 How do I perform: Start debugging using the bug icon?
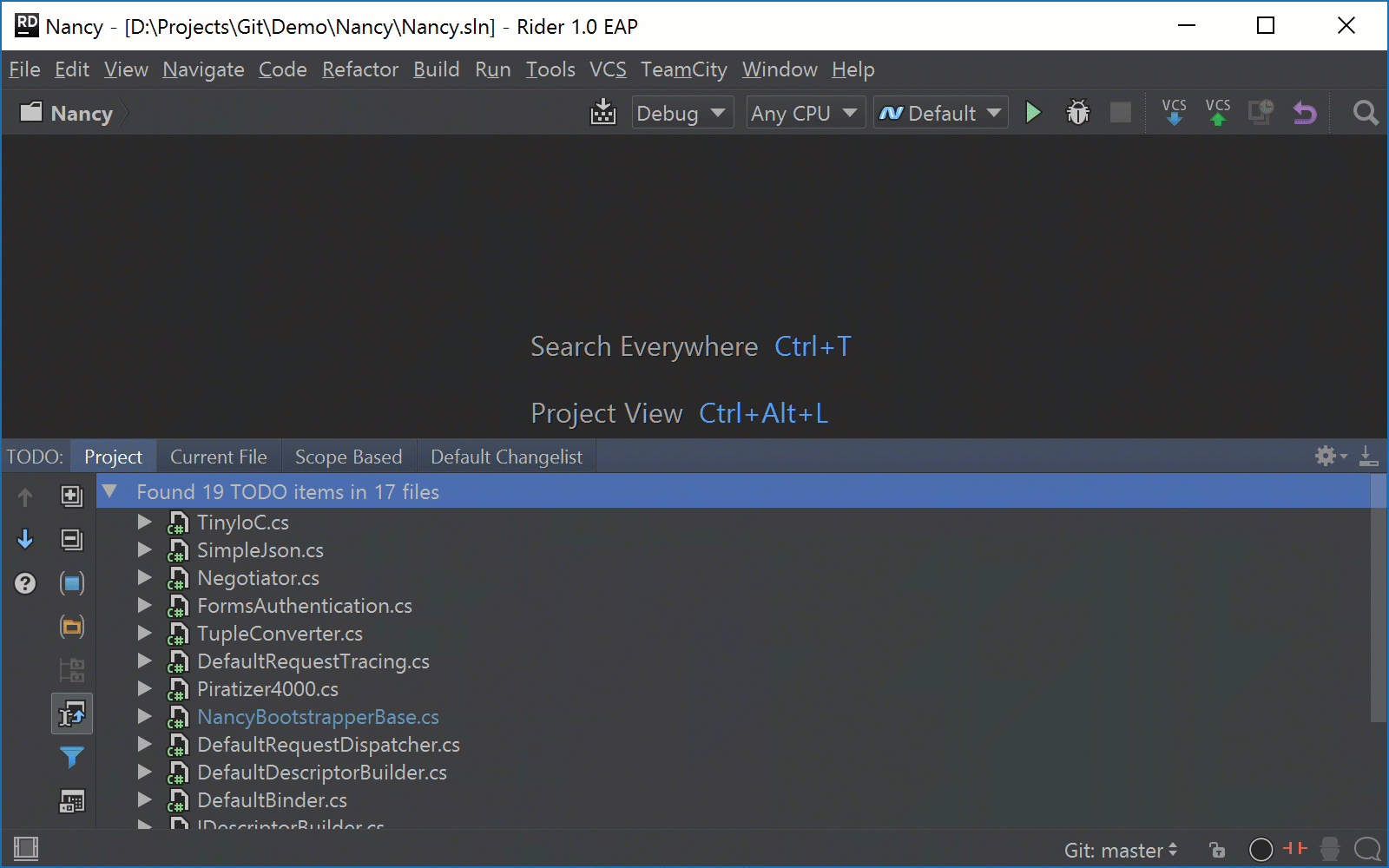[x=1076, y=112]
